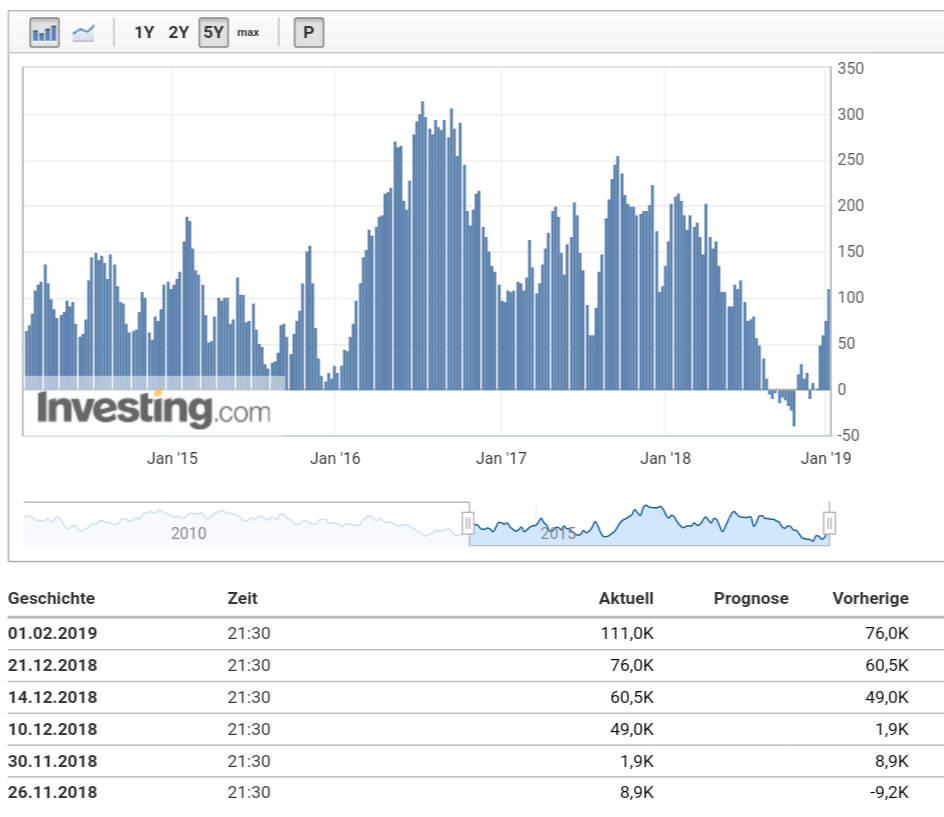Select the 01.02.2019 table row date
The height and width of the screenshot is (817, 944).
click(53, 633)
